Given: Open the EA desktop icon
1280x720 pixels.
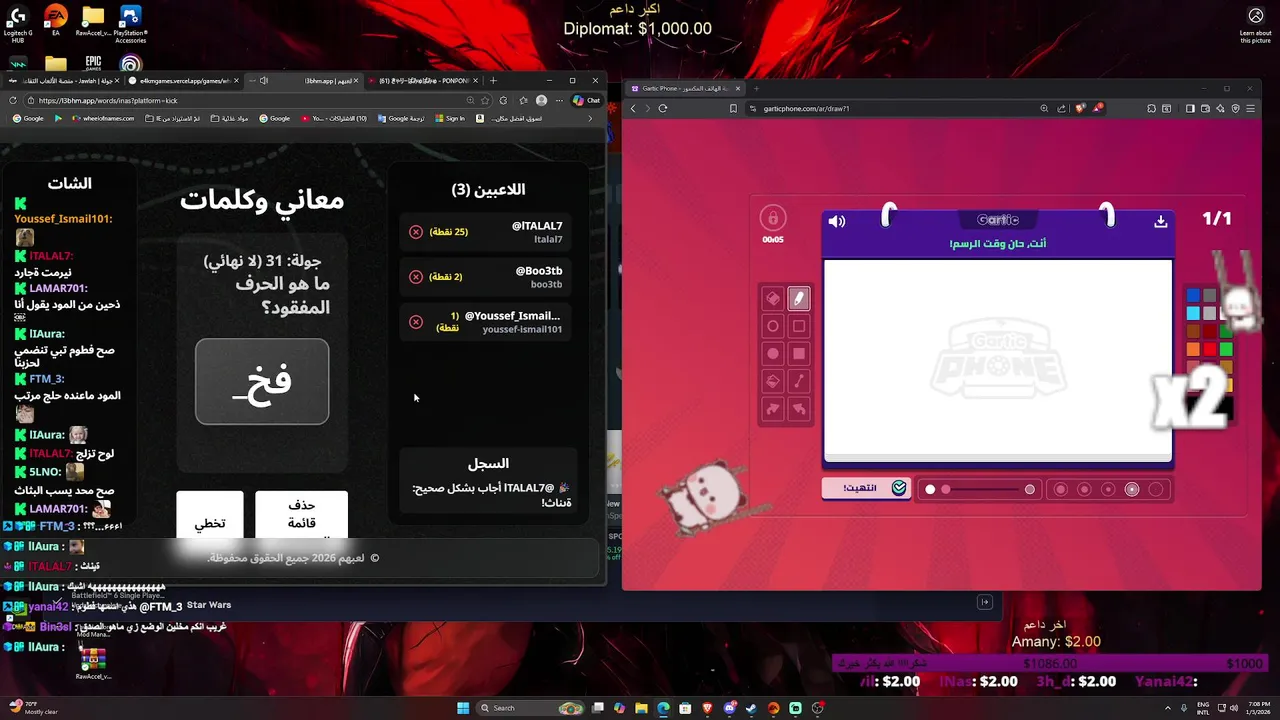Looking at the screenshot, I should (x=55, y=22).
